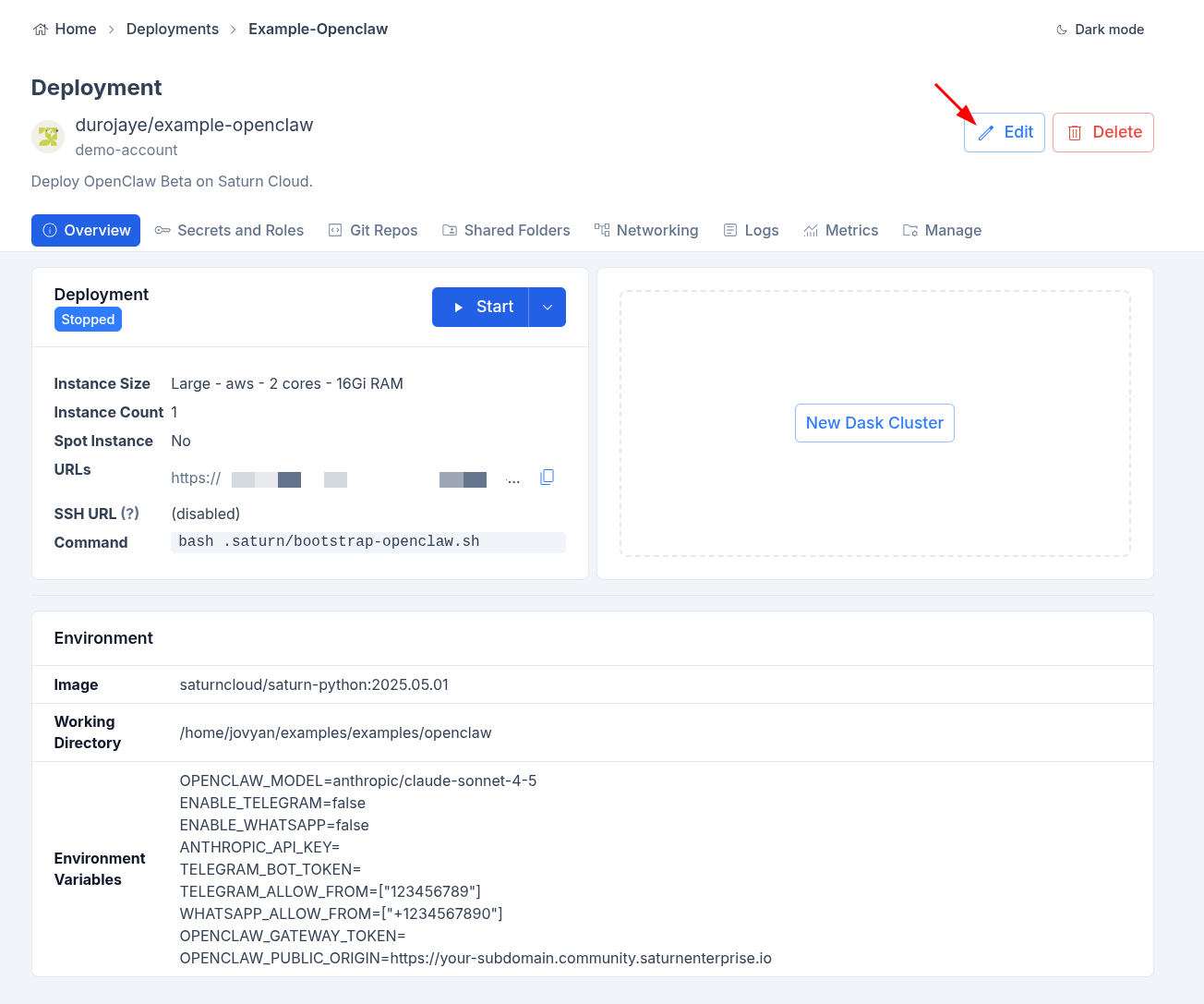Expand the Start button dropdown arrow
The image size is (1204, 1004).
coord(548,308)
